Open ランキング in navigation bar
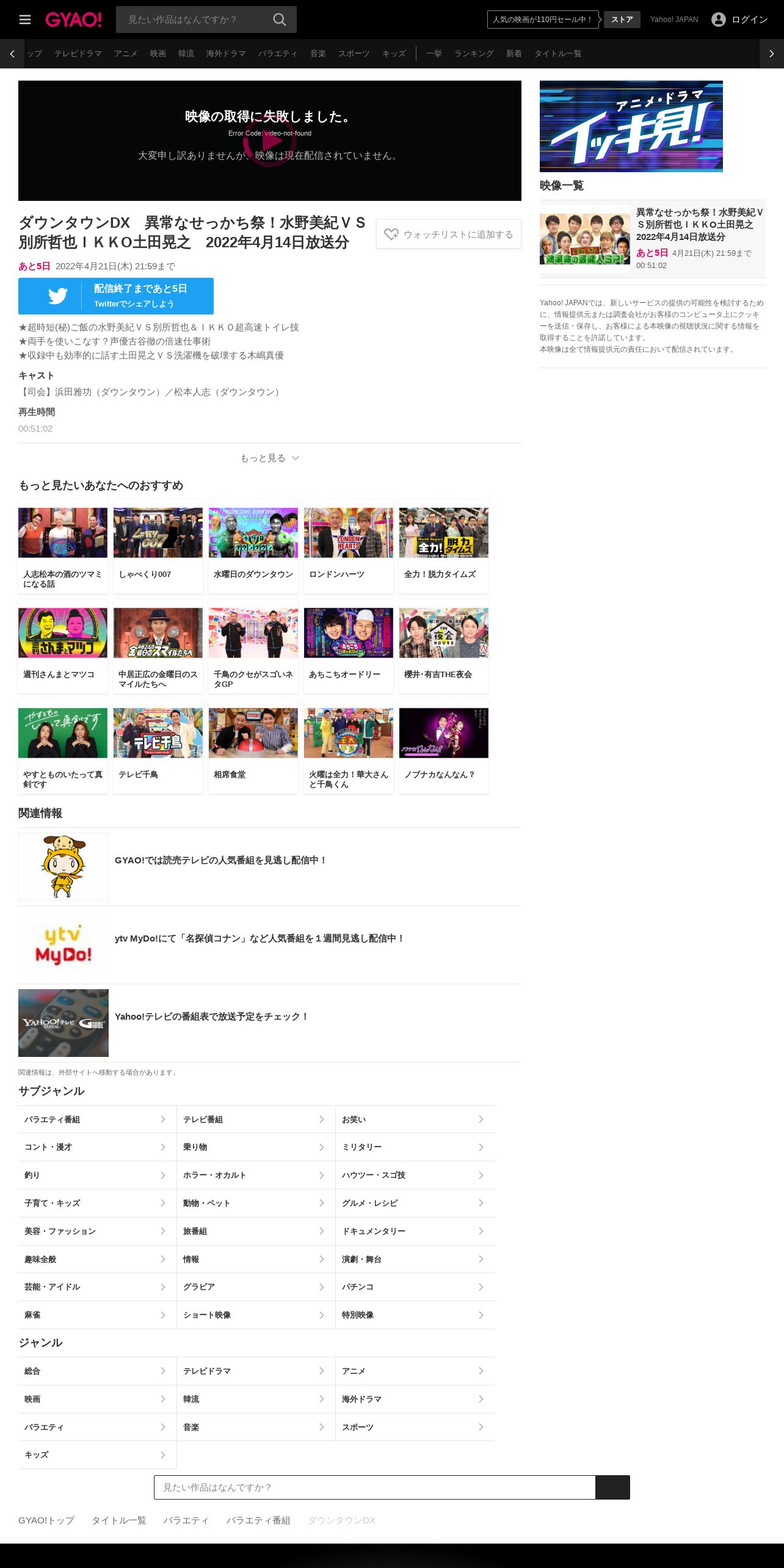This screenshot has width=784, height=1568. 474,54
